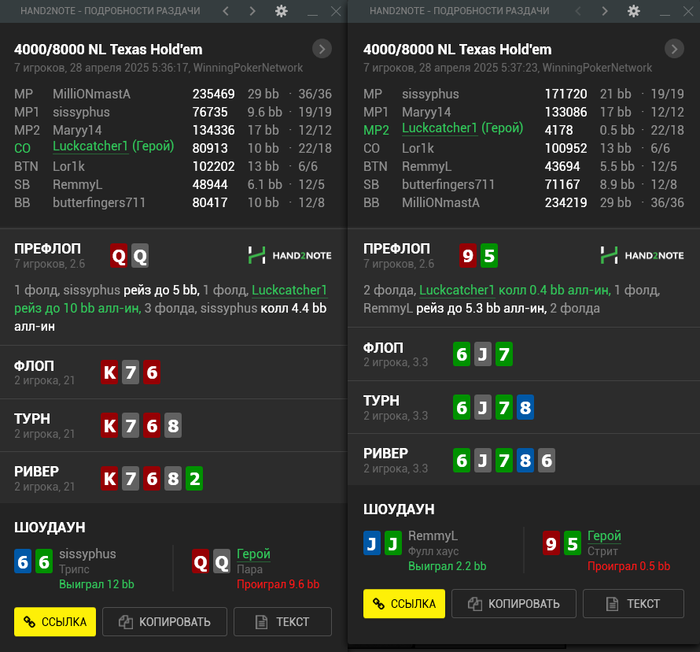Click КОПИРОВАТЬ button in right window
The width and height of the screenshot is (700, 652).
[514, 604]
